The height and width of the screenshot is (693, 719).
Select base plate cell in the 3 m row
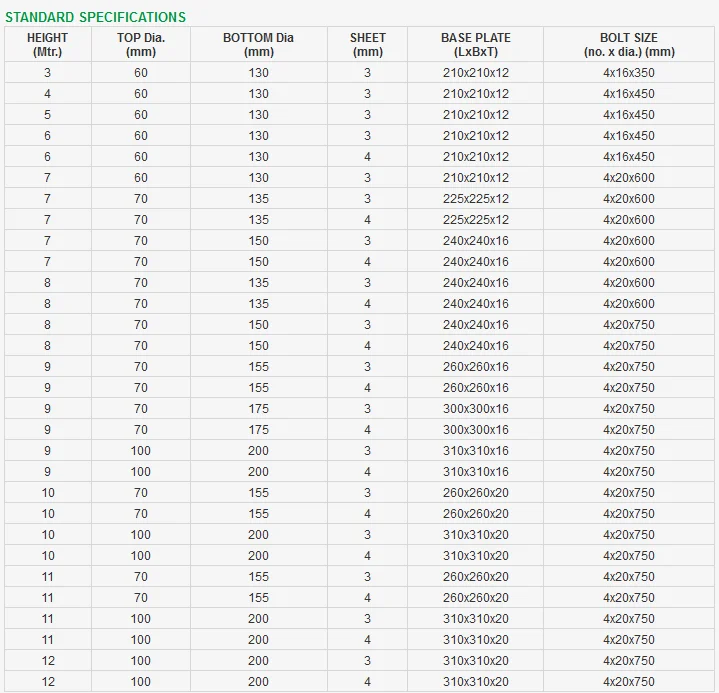coord(475,73)
